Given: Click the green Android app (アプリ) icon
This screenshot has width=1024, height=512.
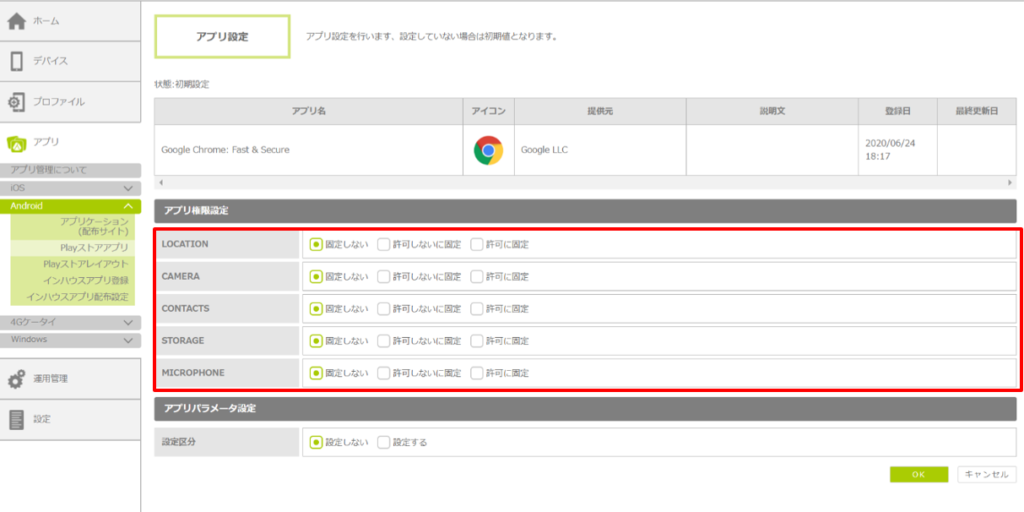Looking at the screenshot, I should tap(16, 143).
